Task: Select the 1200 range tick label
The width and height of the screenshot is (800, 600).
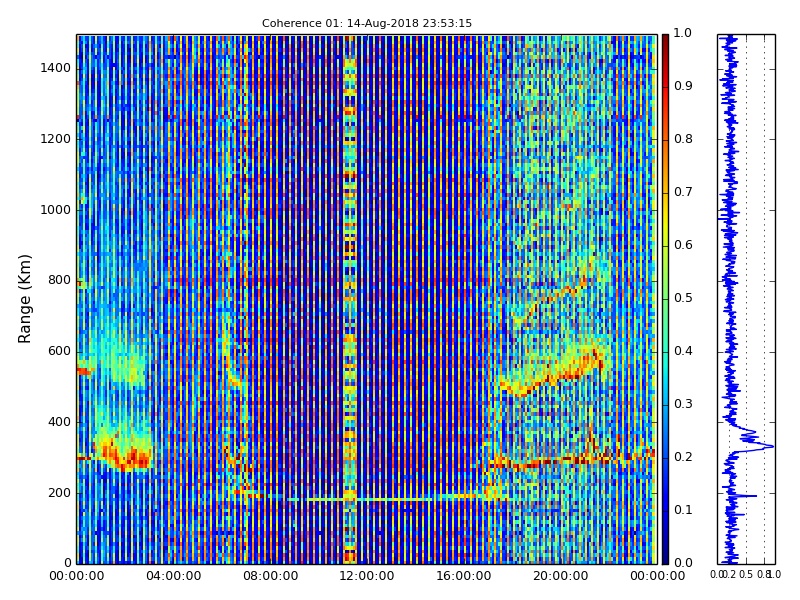Action: [x=56, y=139]
